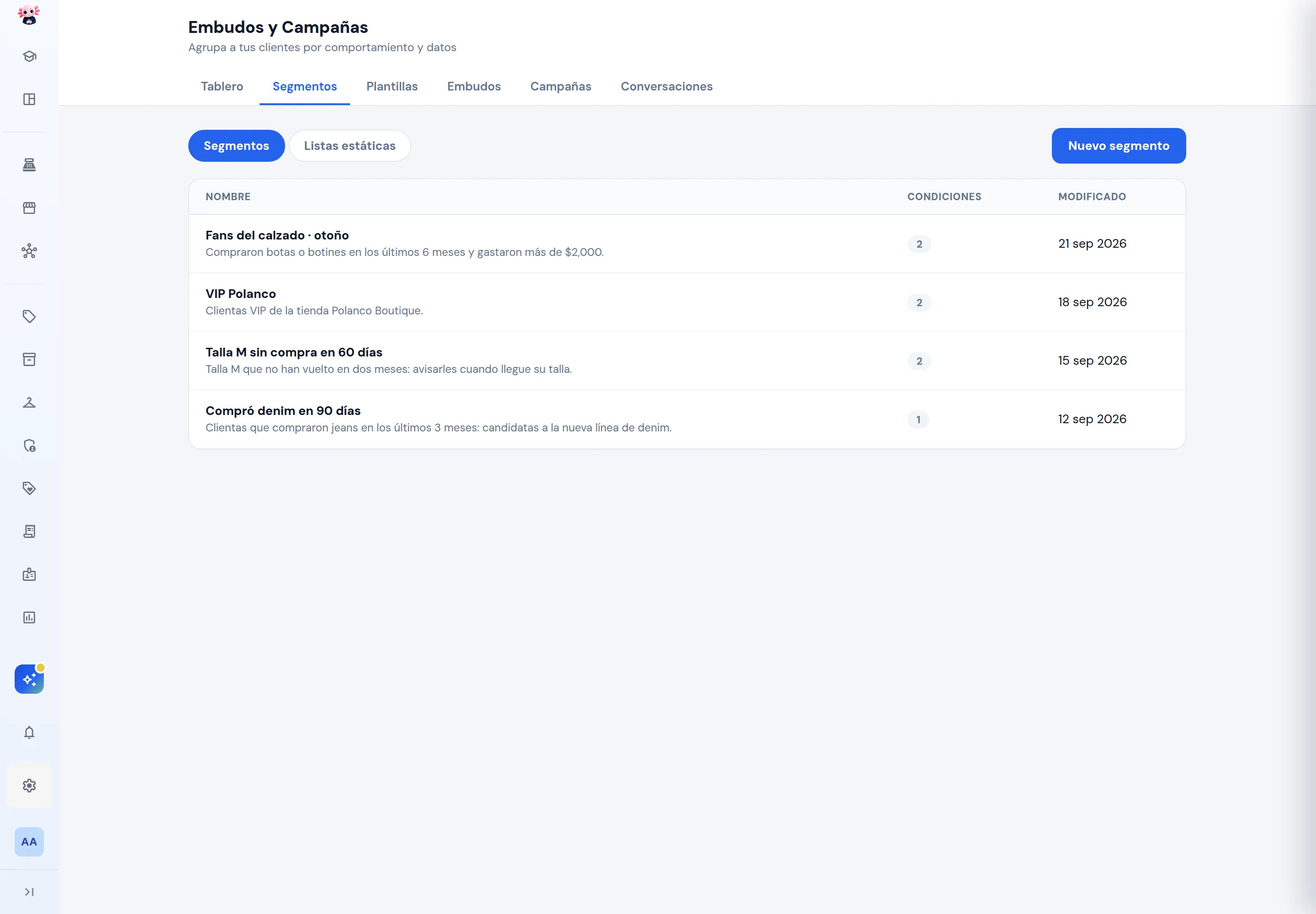Open the notifications bell

click(29, 733)
